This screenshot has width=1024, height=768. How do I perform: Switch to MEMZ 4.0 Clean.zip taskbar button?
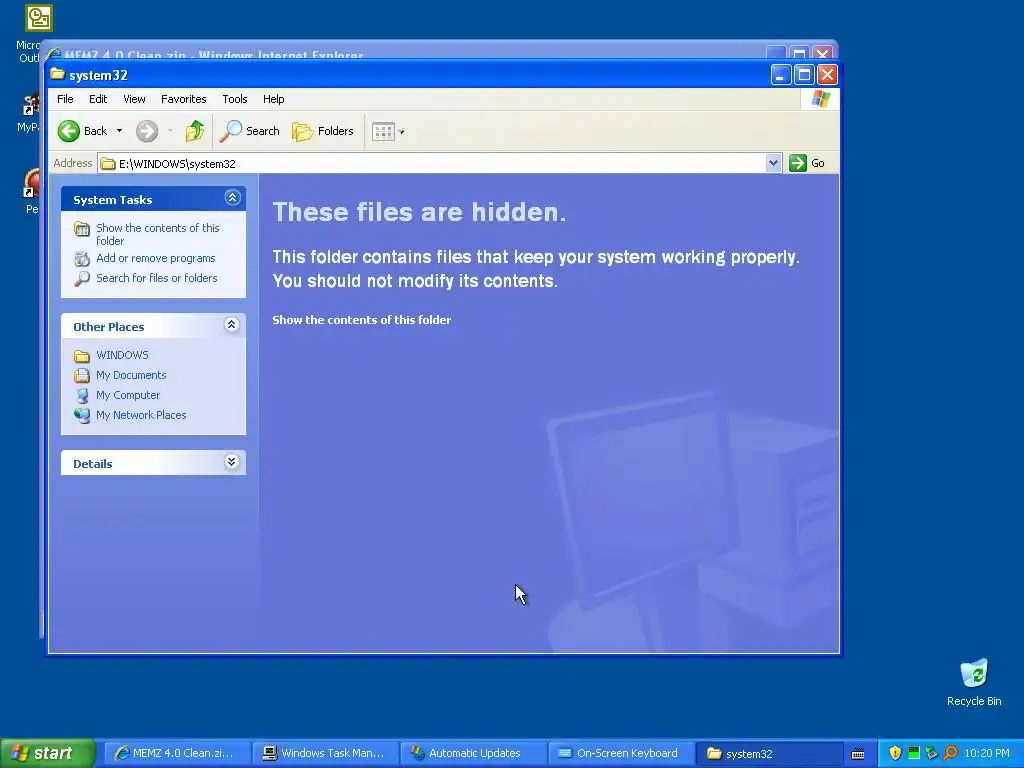click(x=178, y=754)
